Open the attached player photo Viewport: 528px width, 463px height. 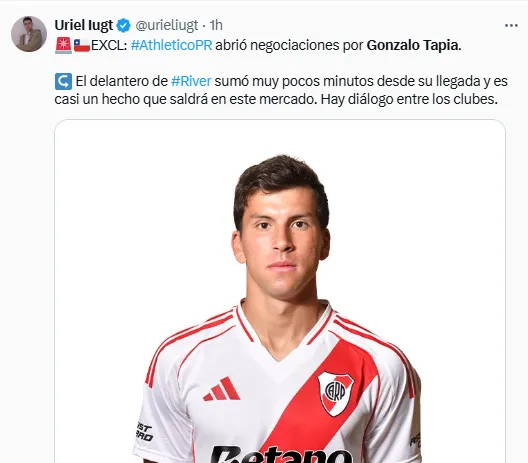coord(280,291)
